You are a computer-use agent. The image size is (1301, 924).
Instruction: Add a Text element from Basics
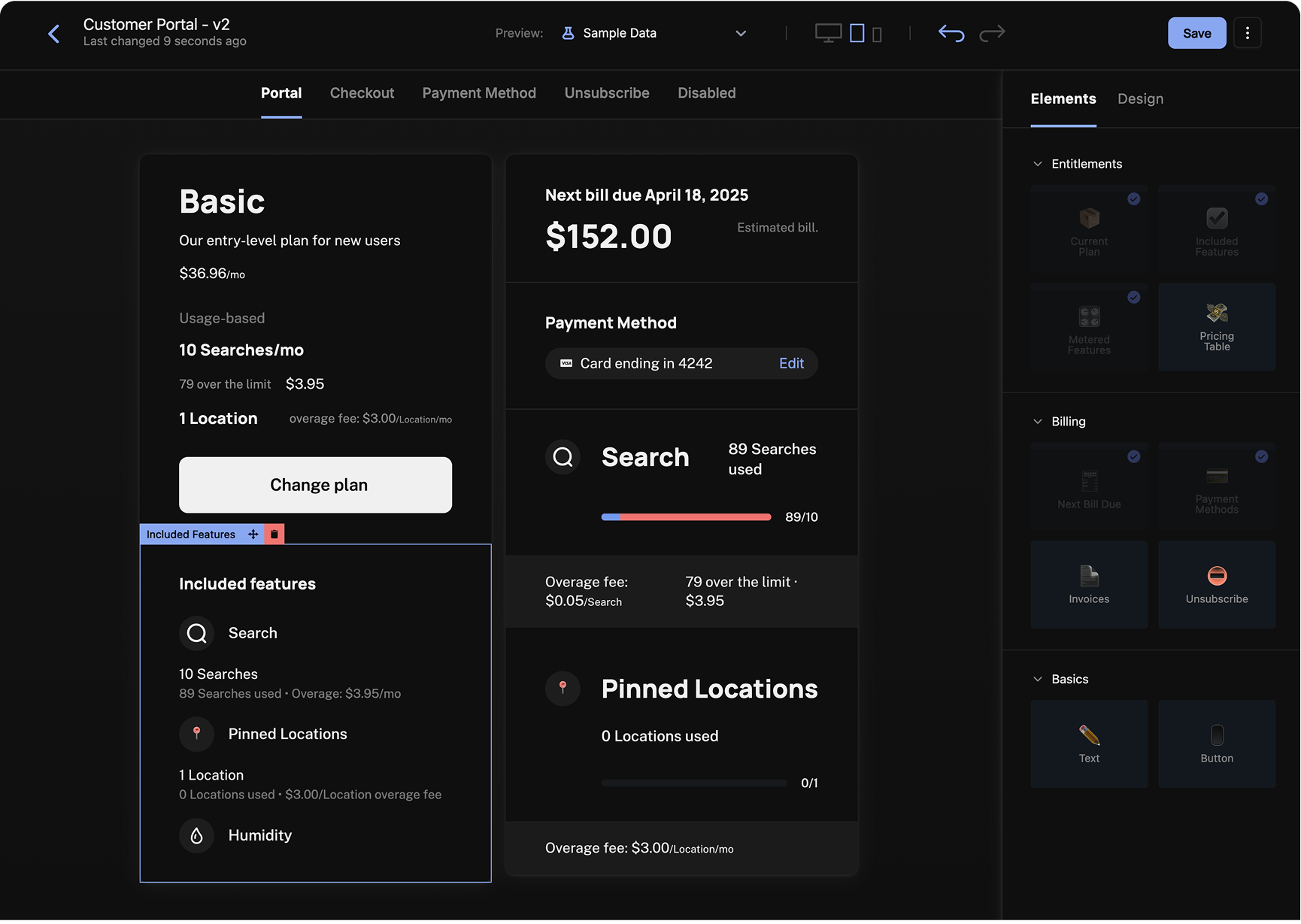pos(1089,744)
